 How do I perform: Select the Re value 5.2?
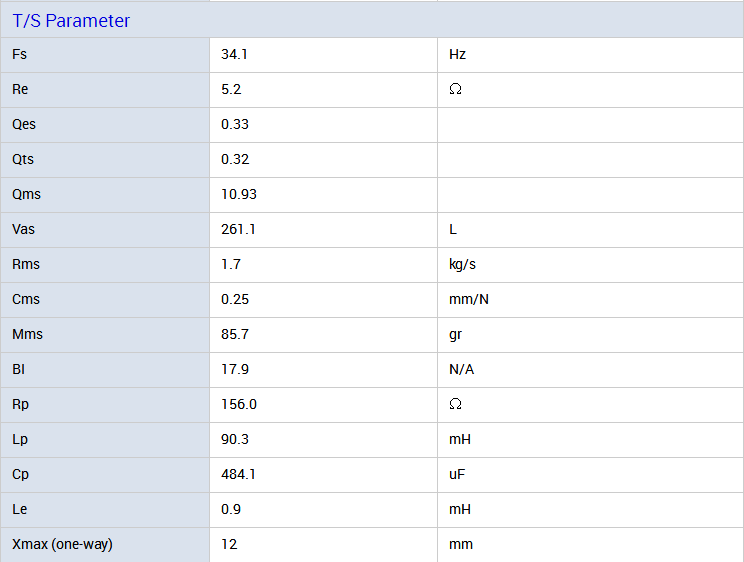tap(231, 89)
